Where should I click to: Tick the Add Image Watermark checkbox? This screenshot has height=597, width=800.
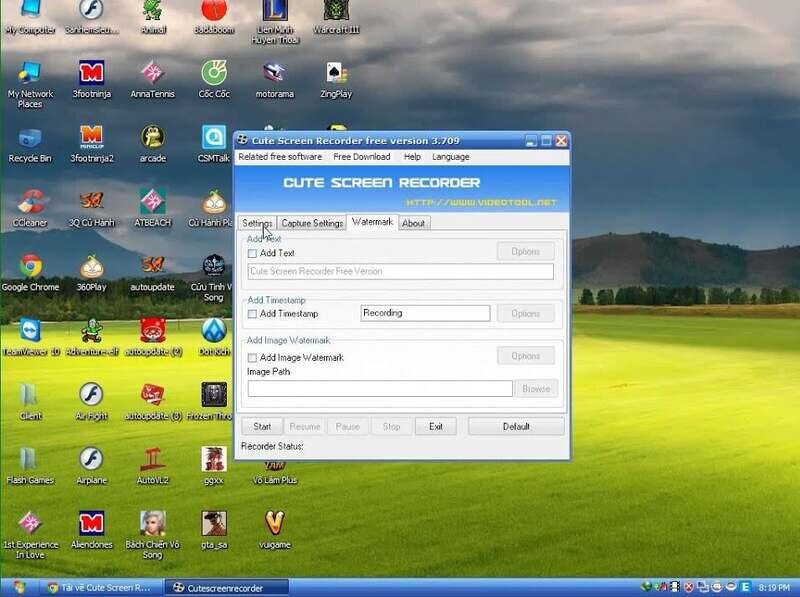(253, 357)
